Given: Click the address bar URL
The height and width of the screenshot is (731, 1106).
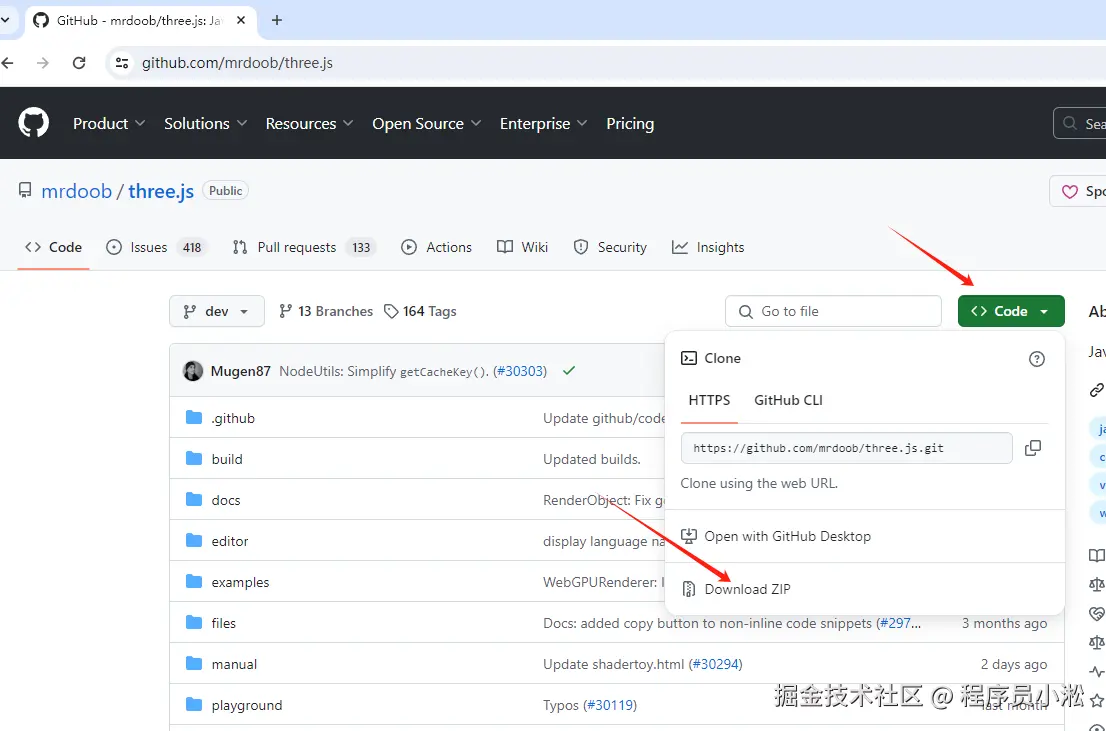Looking at the screenshot, I should click(x=237, y=63).
